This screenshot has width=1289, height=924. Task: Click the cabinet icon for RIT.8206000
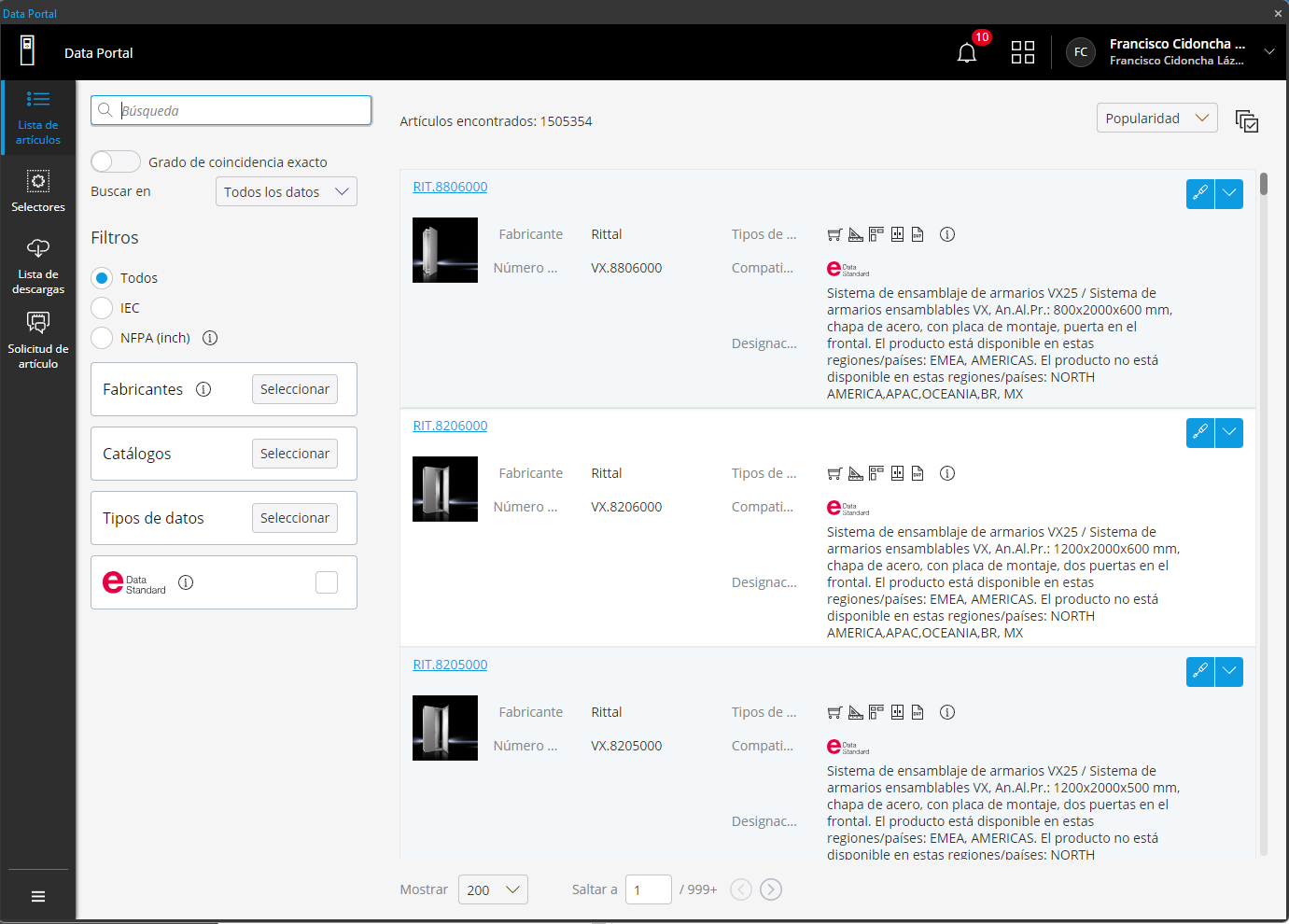[x=897, y=473]
